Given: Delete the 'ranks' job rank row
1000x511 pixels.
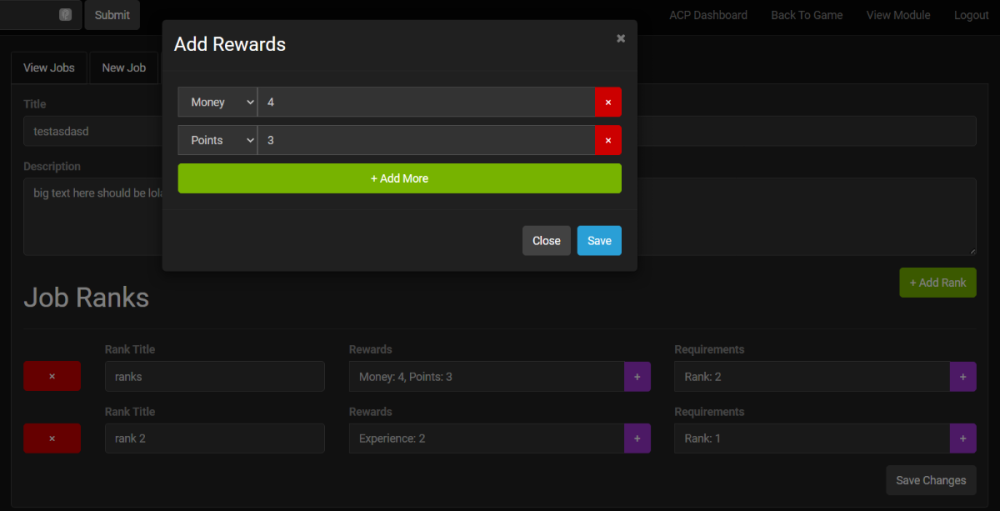Looking at the screenshot, I should click(52, 376).
